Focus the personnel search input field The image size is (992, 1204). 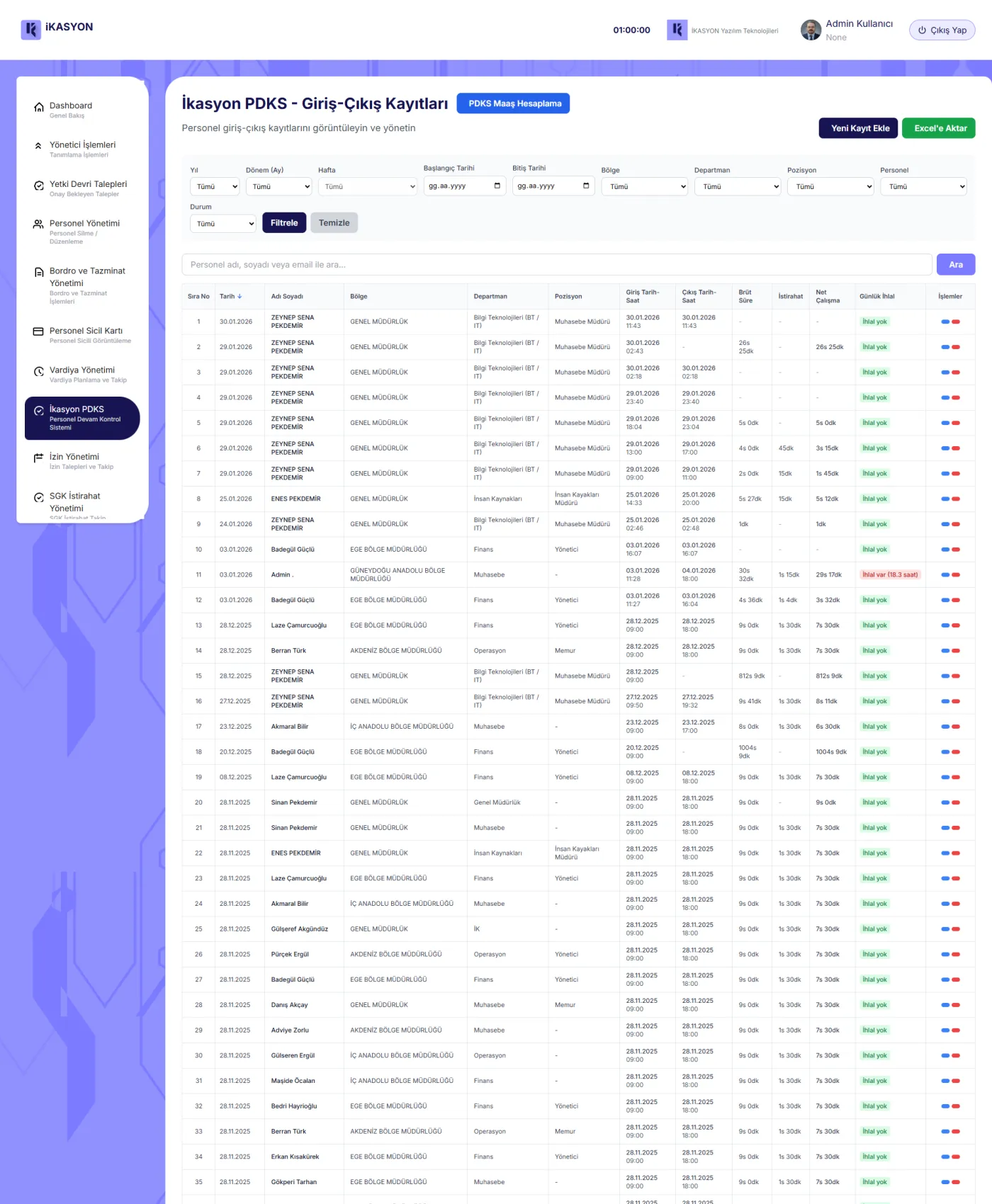coord(557,264)
